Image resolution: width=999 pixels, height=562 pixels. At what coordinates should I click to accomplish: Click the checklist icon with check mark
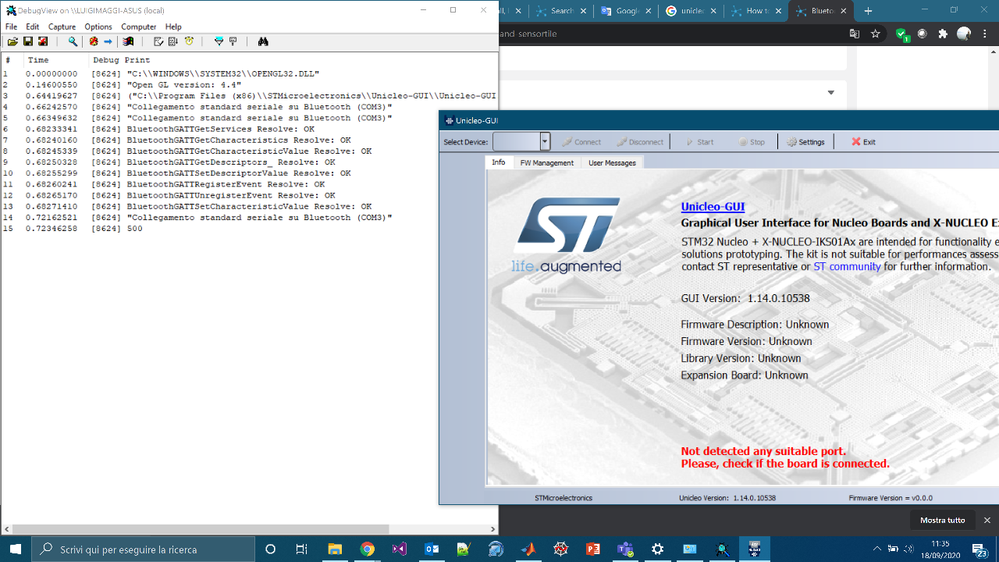(x=158, y=41)
